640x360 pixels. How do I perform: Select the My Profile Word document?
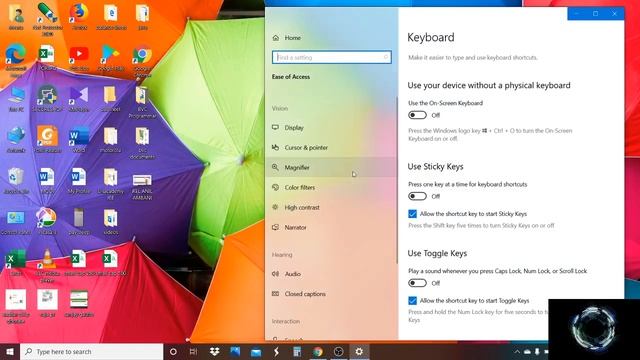(x=79, y=181)
